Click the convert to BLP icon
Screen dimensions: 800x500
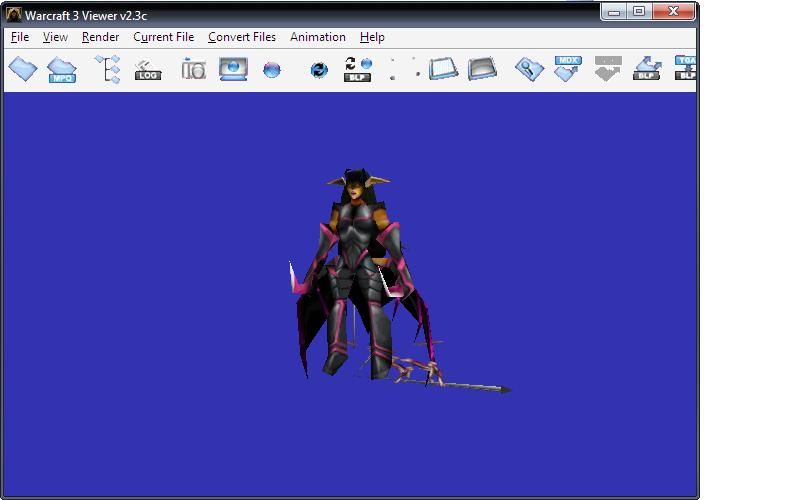(647, 68)
